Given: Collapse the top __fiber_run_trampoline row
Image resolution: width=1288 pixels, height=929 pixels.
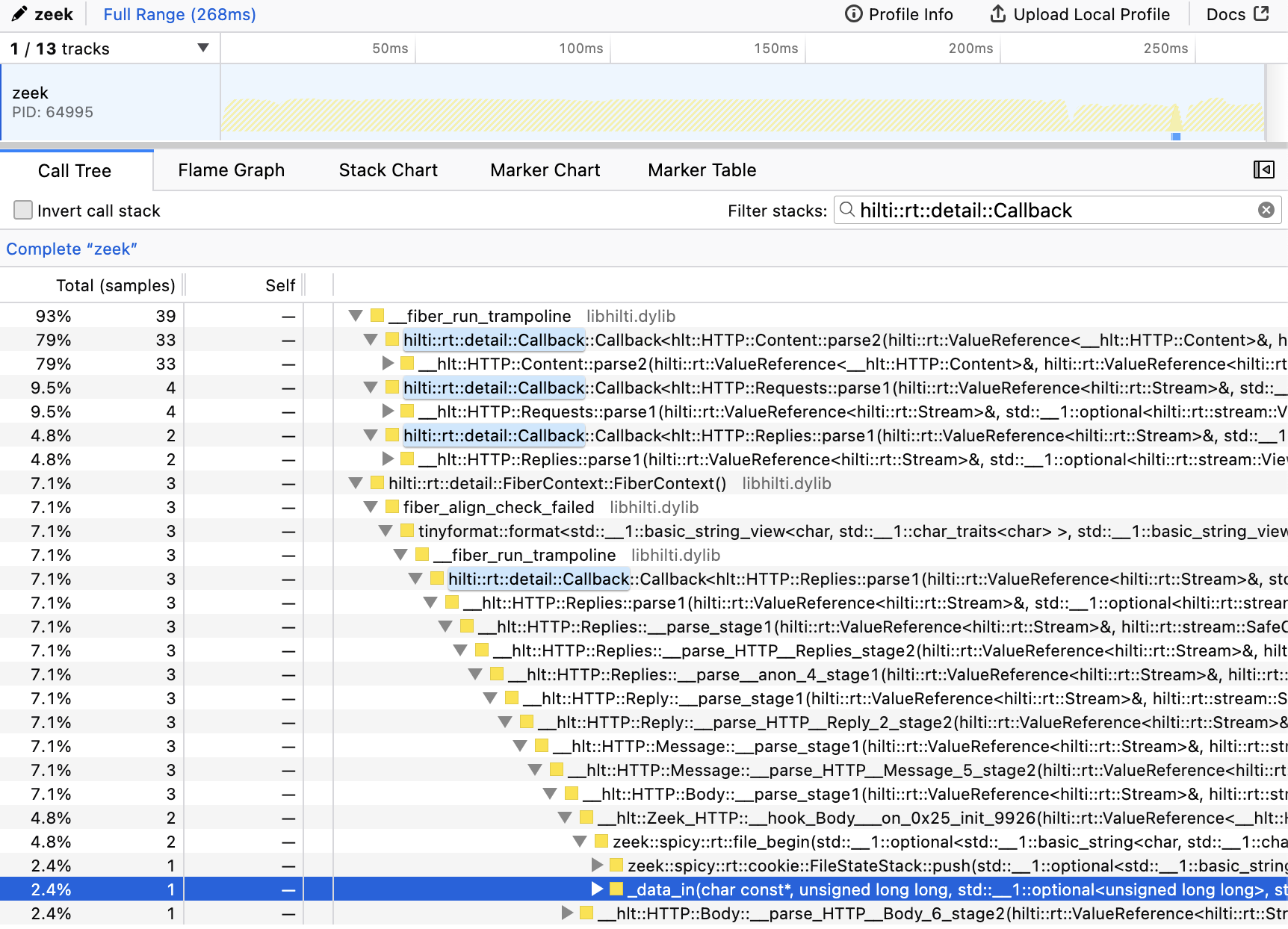Looking at the screenshot, I should click(x=356, y=316).
